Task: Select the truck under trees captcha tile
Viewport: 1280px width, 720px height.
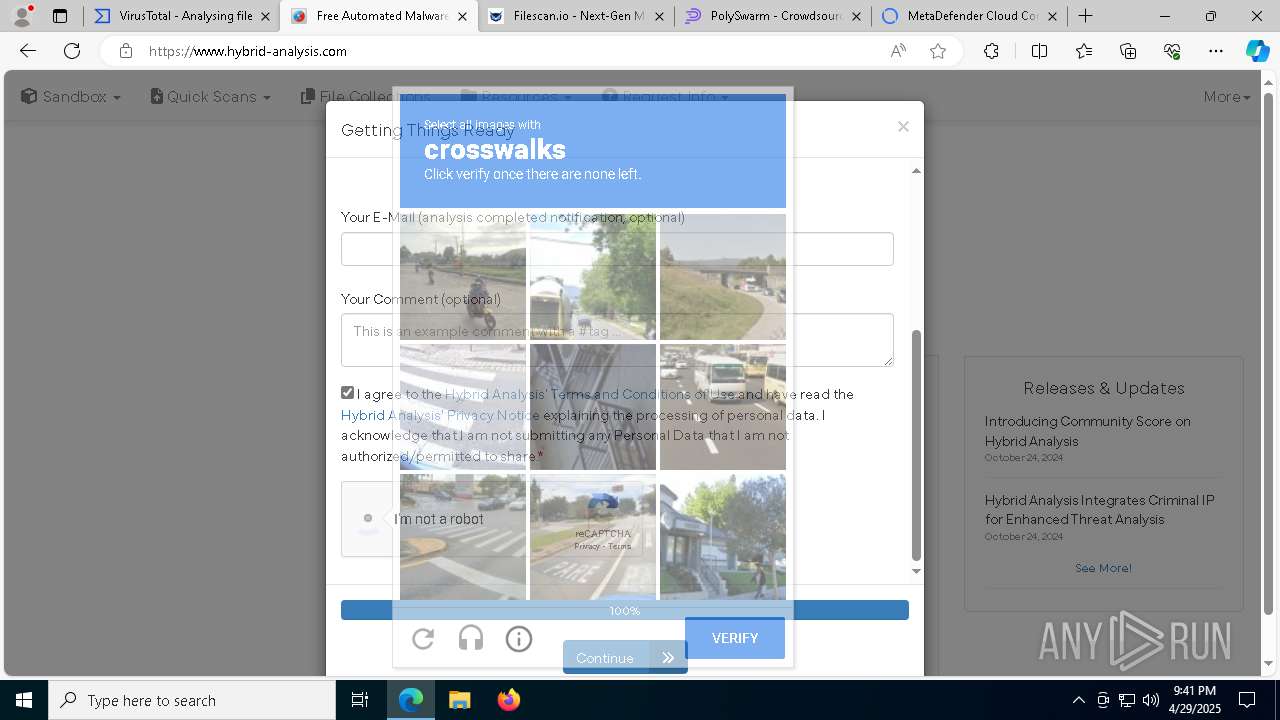Action: click(593, 277)
